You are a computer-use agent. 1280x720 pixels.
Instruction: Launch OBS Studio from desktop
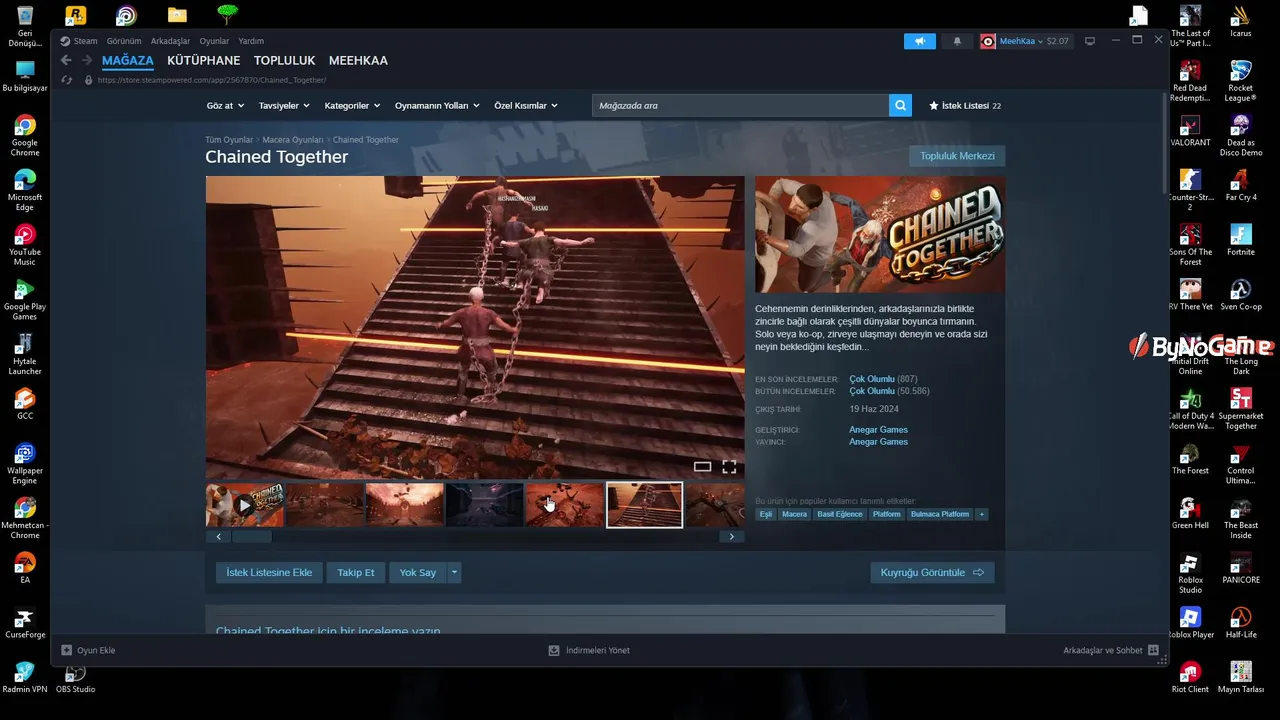click(x=76, y=679)
